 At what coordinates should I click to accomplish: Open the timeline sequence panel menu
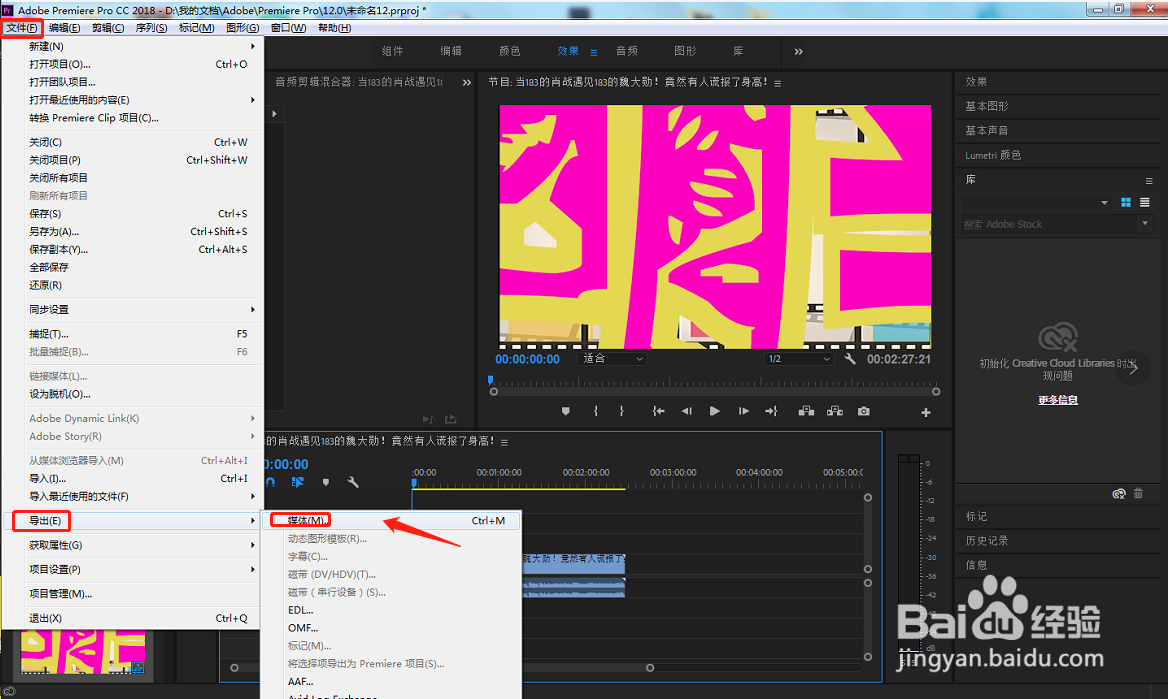point(504,442)
